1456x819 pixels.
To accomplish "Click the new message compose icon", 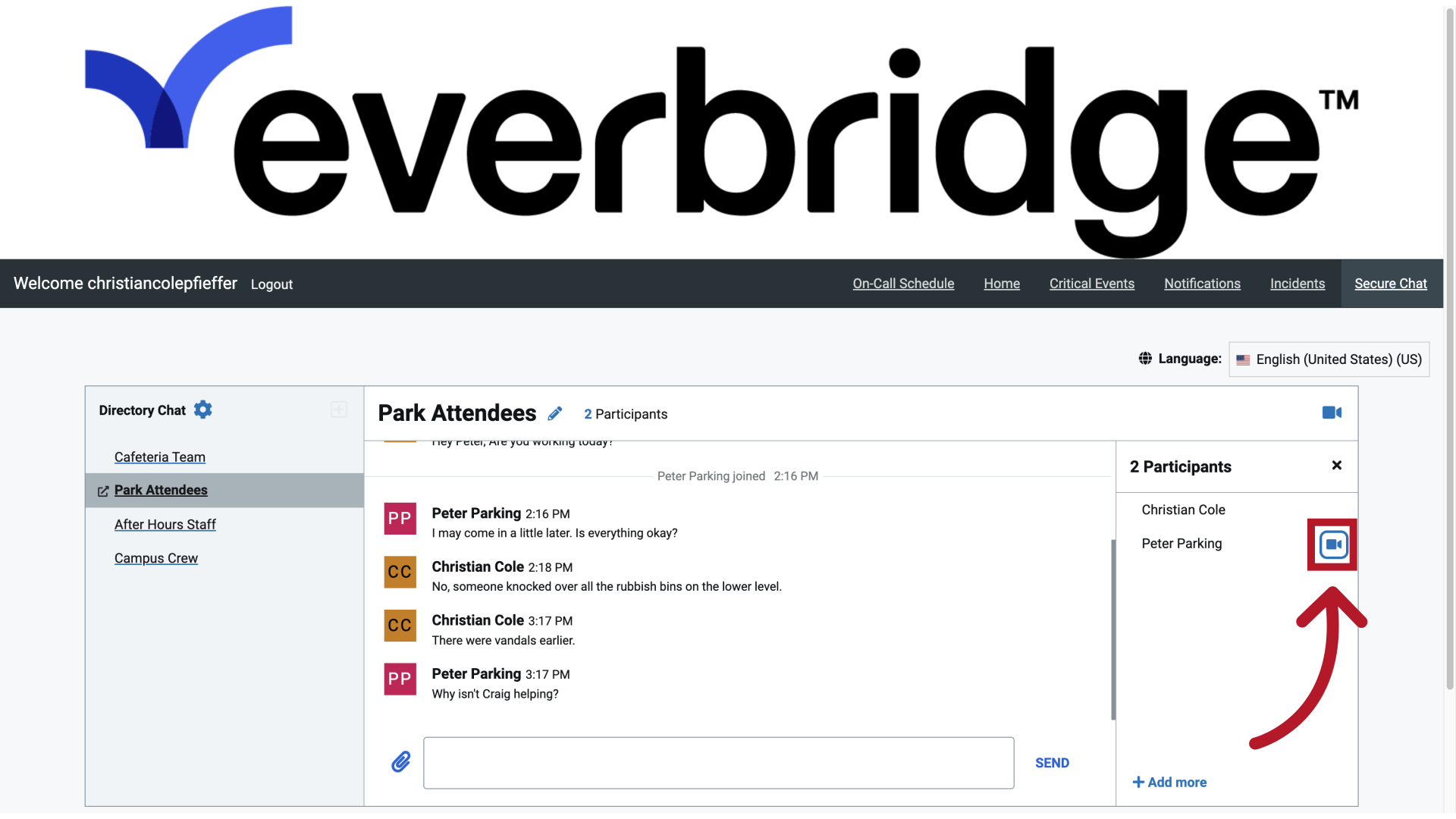I will pos(338,409).
